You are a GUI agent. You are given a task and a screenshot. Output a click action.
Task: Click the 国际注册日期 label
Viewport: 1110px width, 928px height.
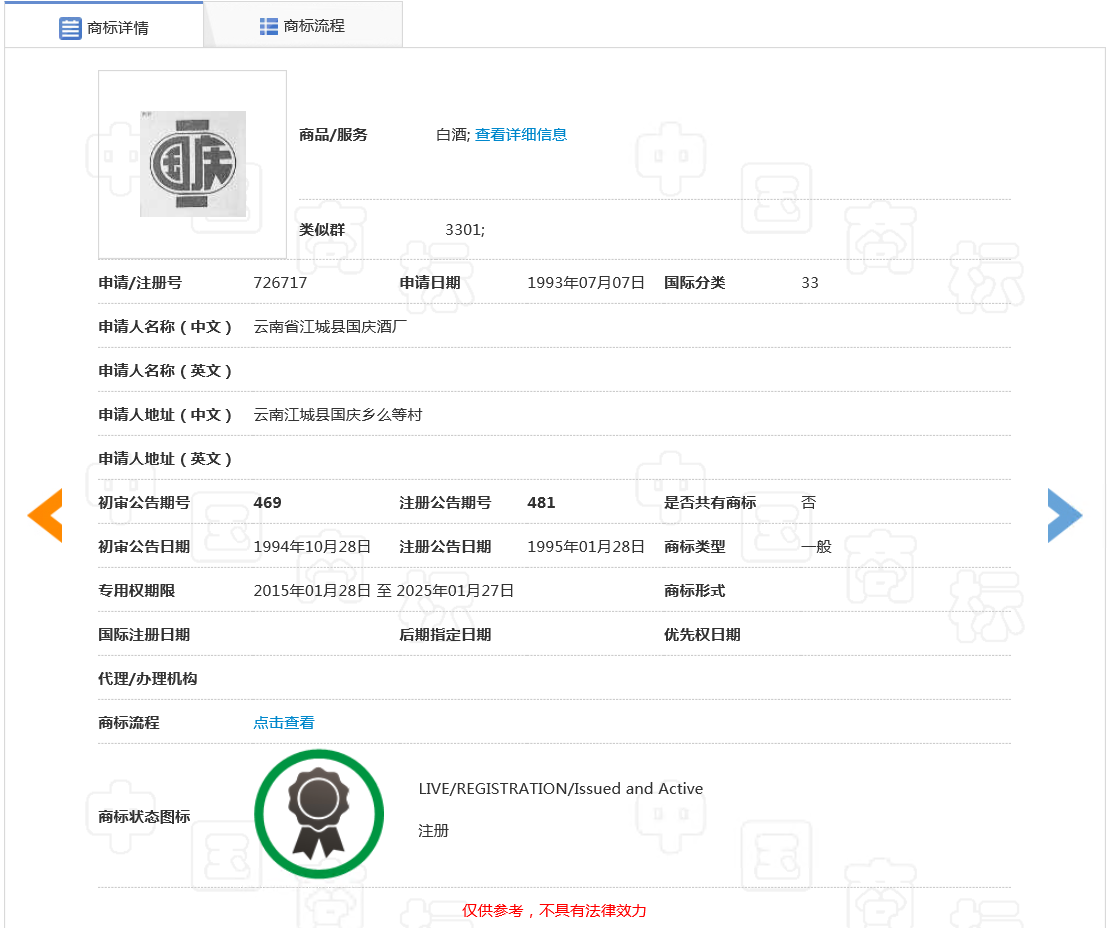(144, 635)
